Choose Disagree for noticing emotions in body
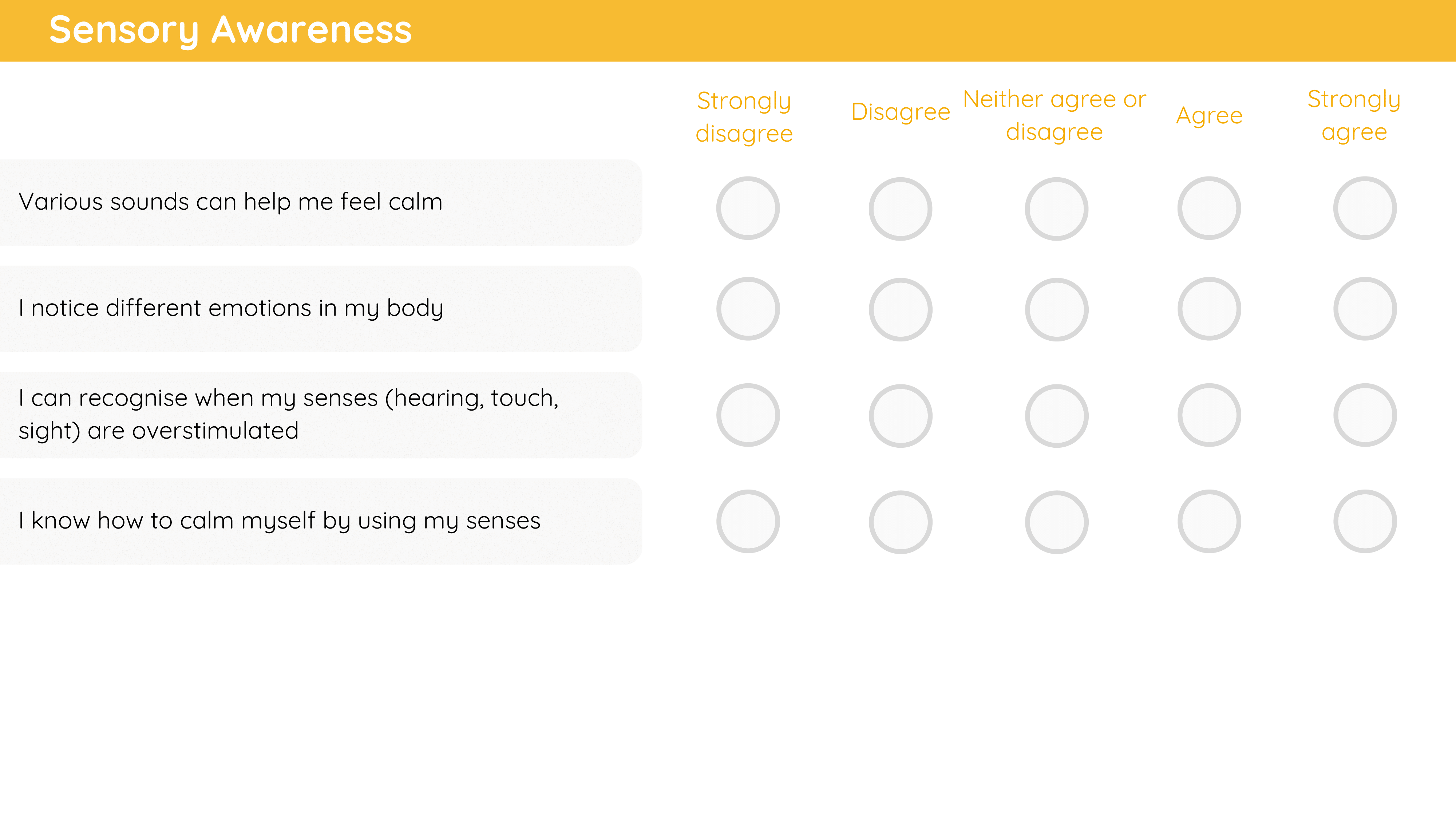Viewport: 1456px width, 819px height. 901,309
